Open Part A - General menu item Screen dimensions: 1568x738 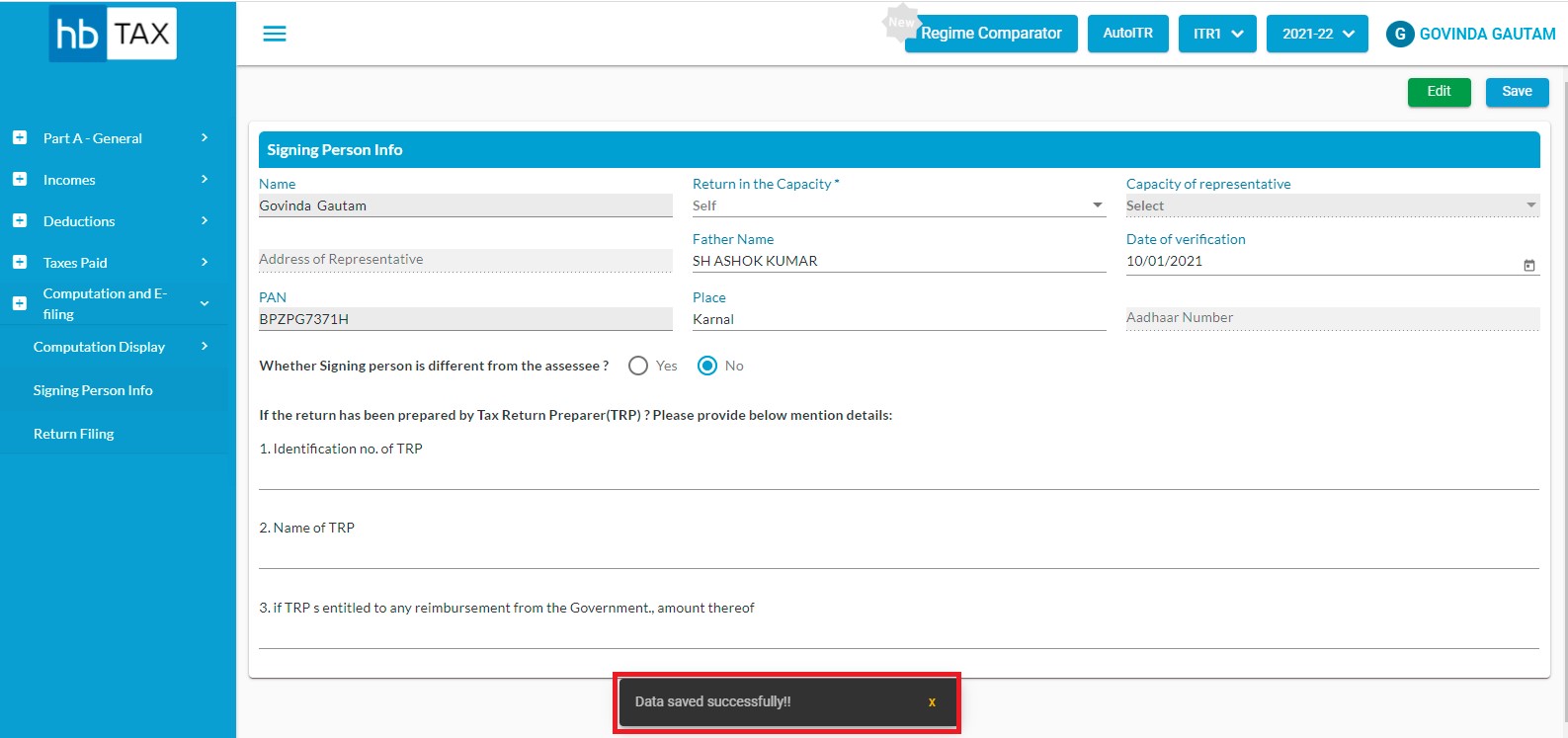93,138
